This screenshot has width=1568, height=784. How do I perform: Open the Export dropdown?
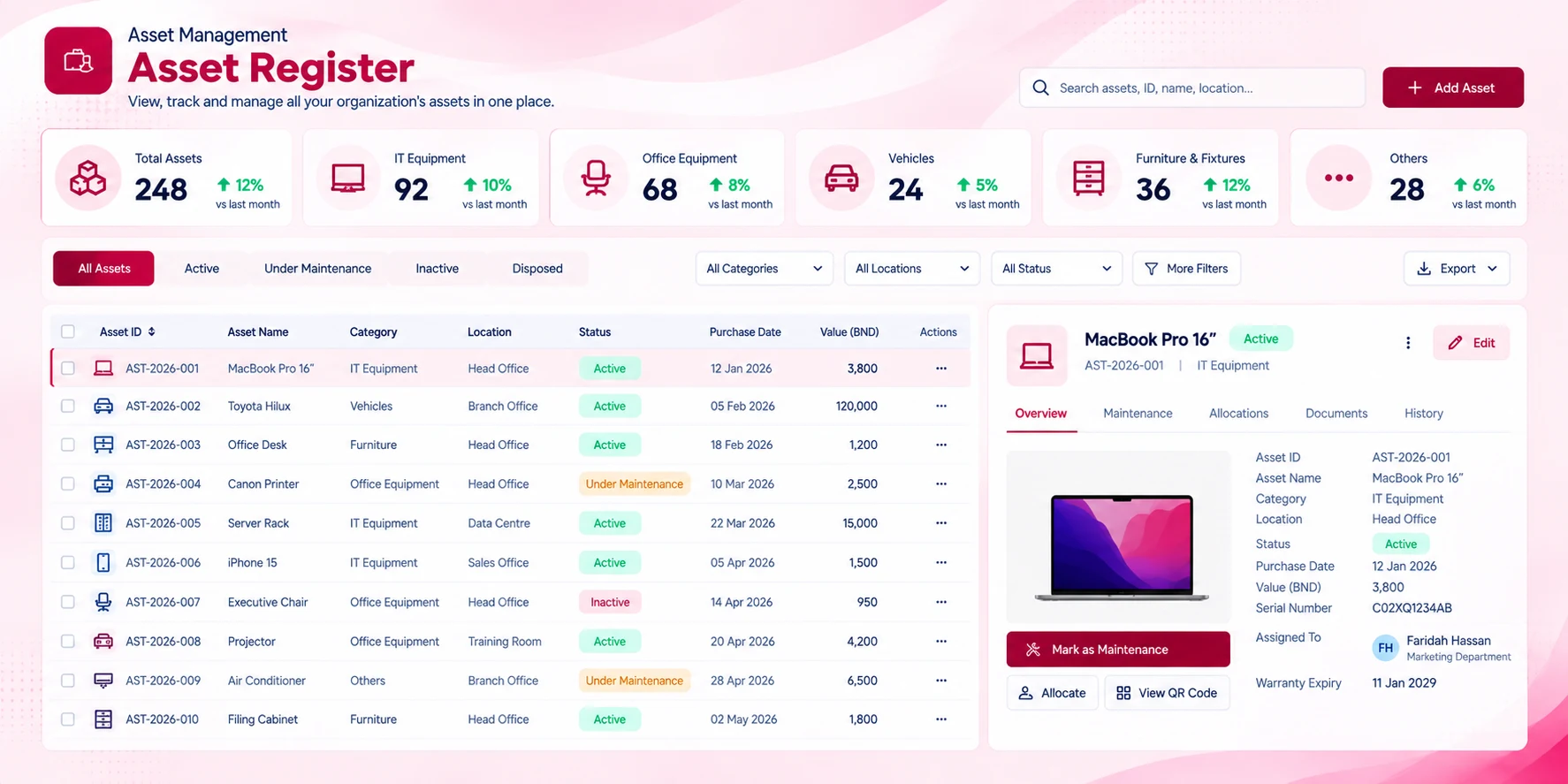tap(1457, 269)
